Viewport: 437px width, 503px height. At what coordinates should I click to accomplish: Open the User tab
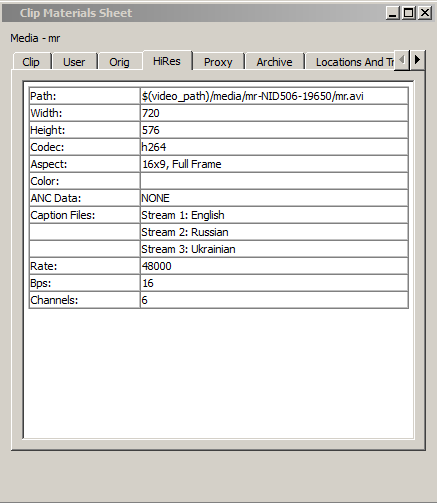[74, 62]
